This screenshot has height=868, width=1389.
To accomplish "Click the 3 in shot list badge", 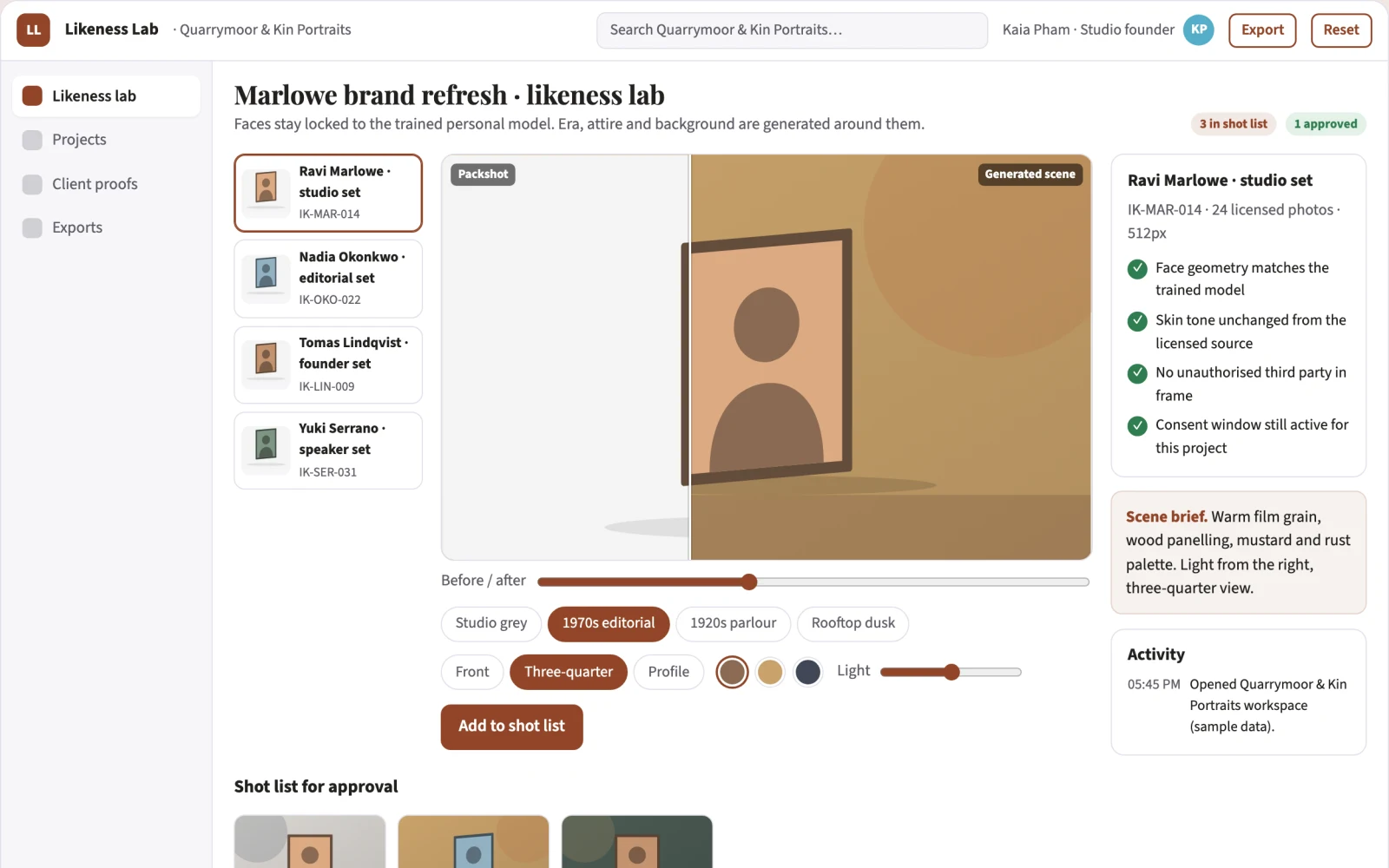I will click(1234, 124).
